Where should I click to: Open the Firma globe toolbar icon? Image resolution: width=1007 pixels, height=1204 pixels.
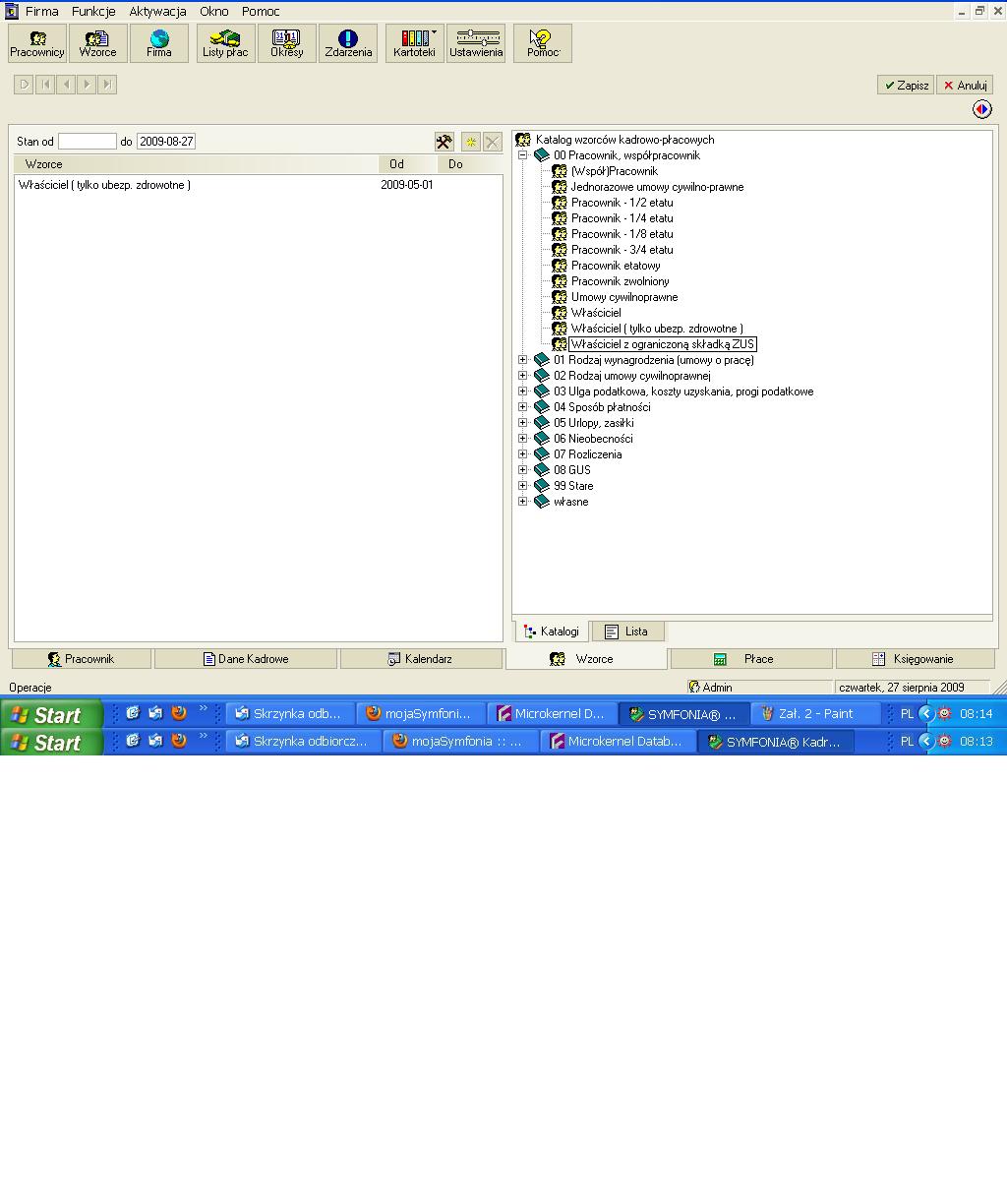click(x=158, y=43)
